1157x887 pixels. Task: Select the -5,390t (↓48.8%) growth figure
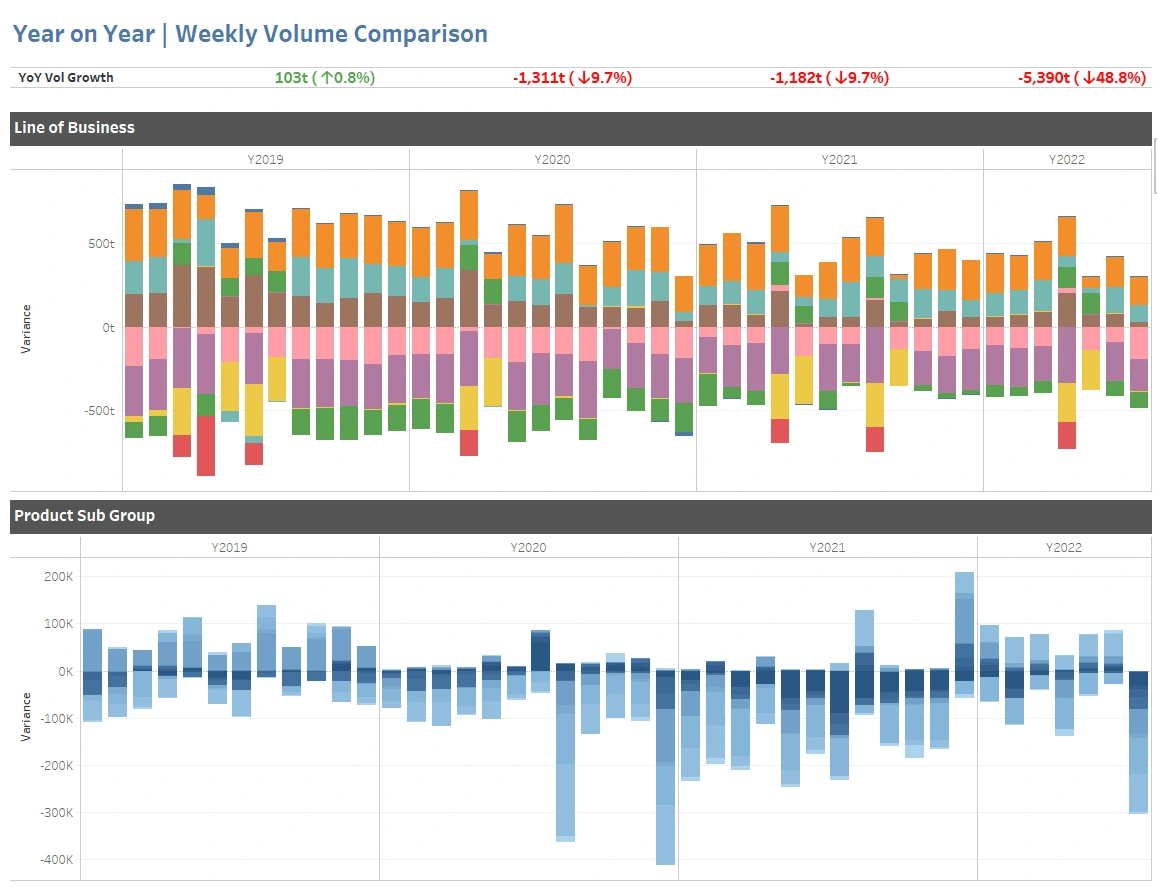coord(1082,77)
